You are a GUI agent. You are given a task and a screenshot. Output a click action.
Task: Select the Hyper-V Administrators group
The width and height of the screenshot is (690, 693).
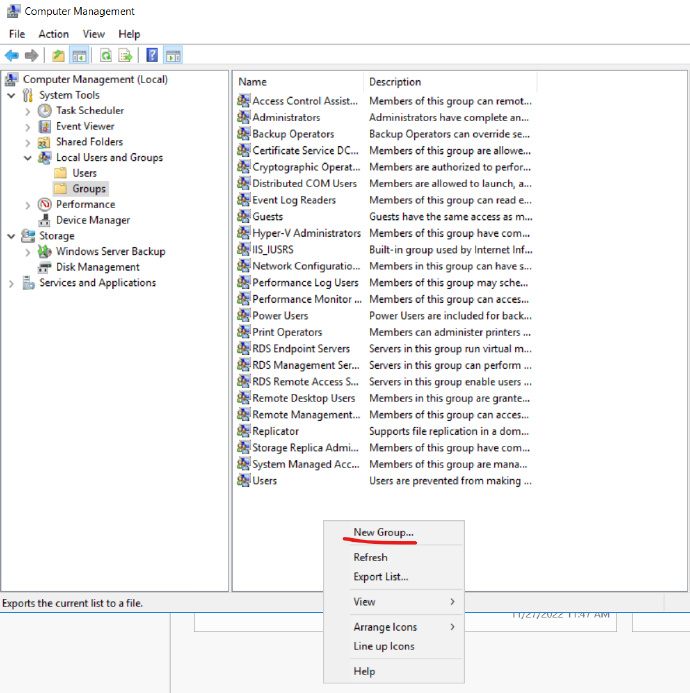pos(306,233)
